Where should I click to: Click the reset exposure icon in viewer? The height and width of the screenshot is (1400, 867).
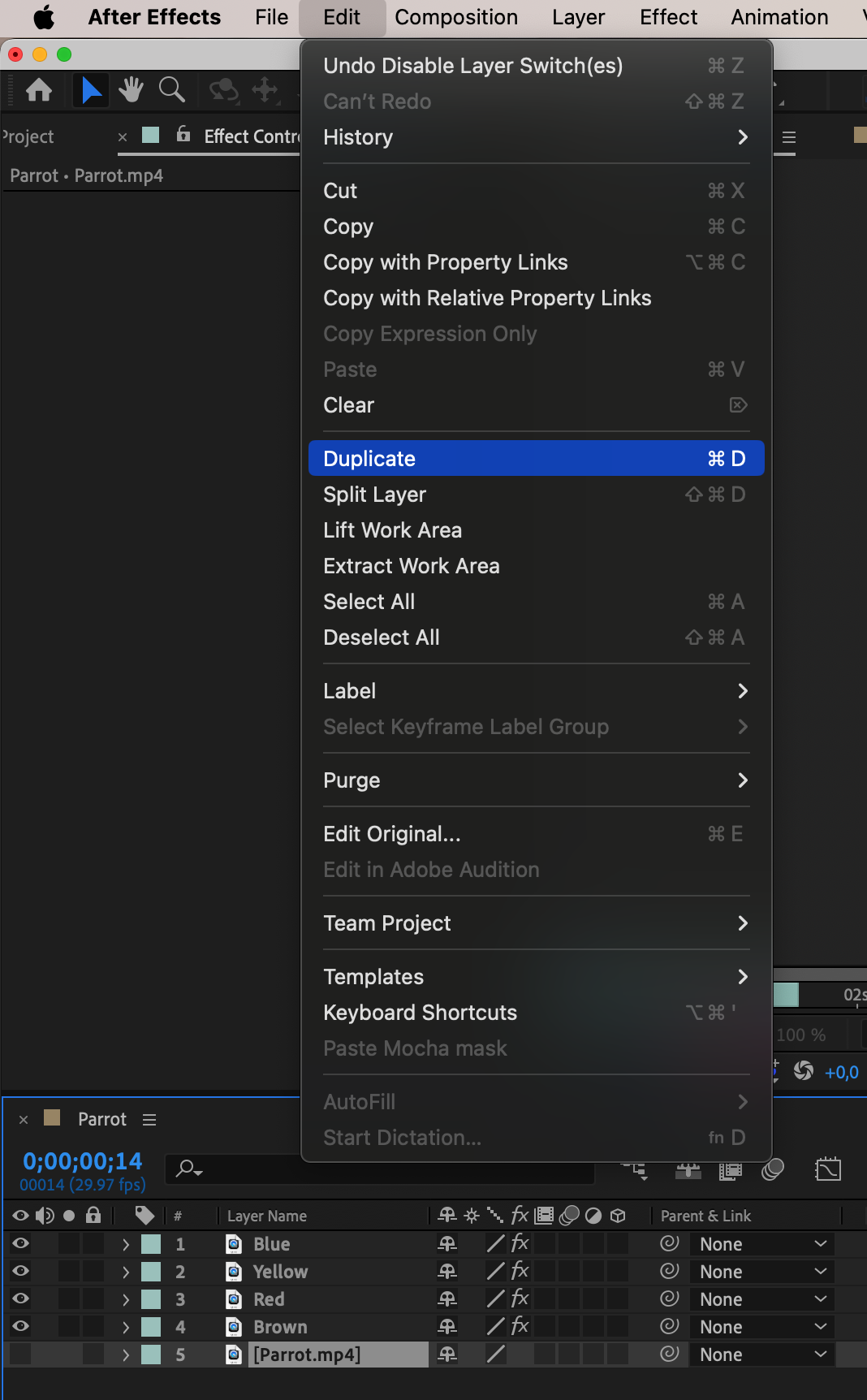tap(804, 1071)
